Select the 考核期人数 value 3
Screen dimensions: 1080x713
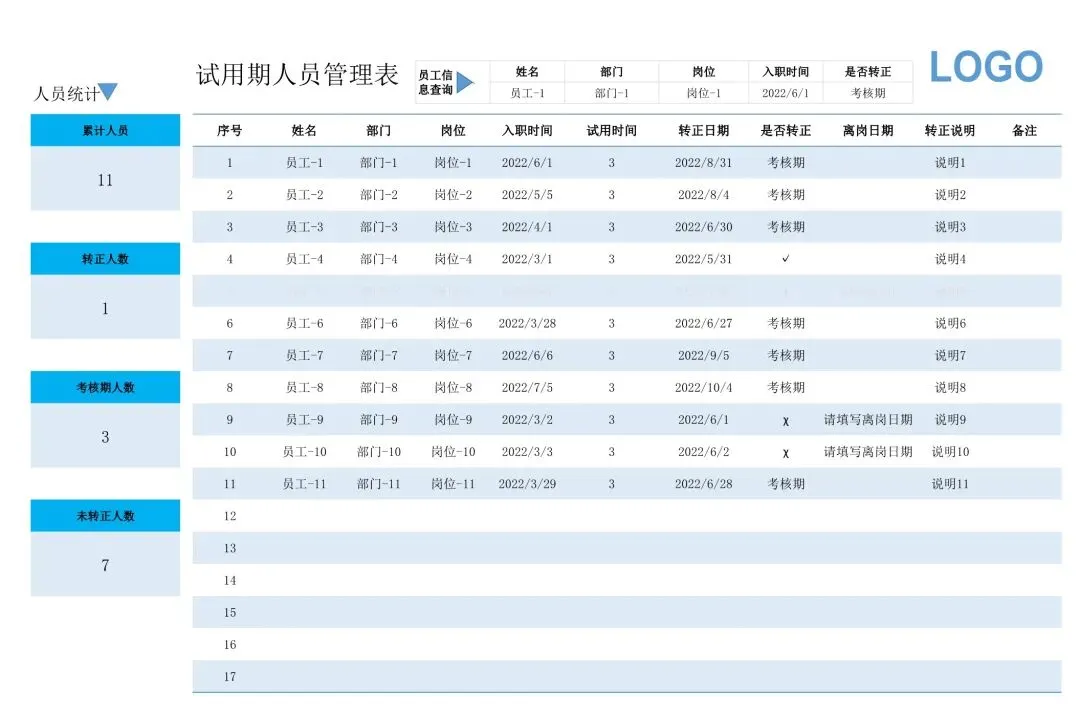[x=105, y=437]
